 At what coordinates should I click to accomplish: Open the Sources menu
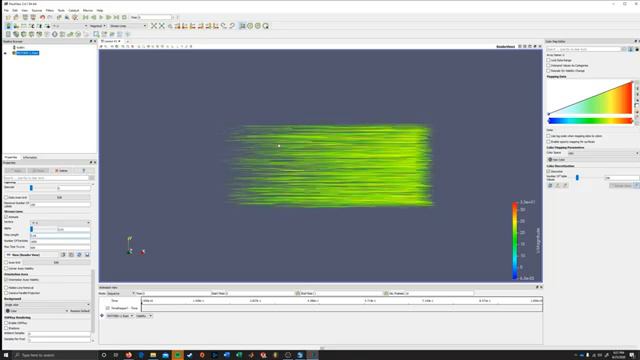[37, 10]
